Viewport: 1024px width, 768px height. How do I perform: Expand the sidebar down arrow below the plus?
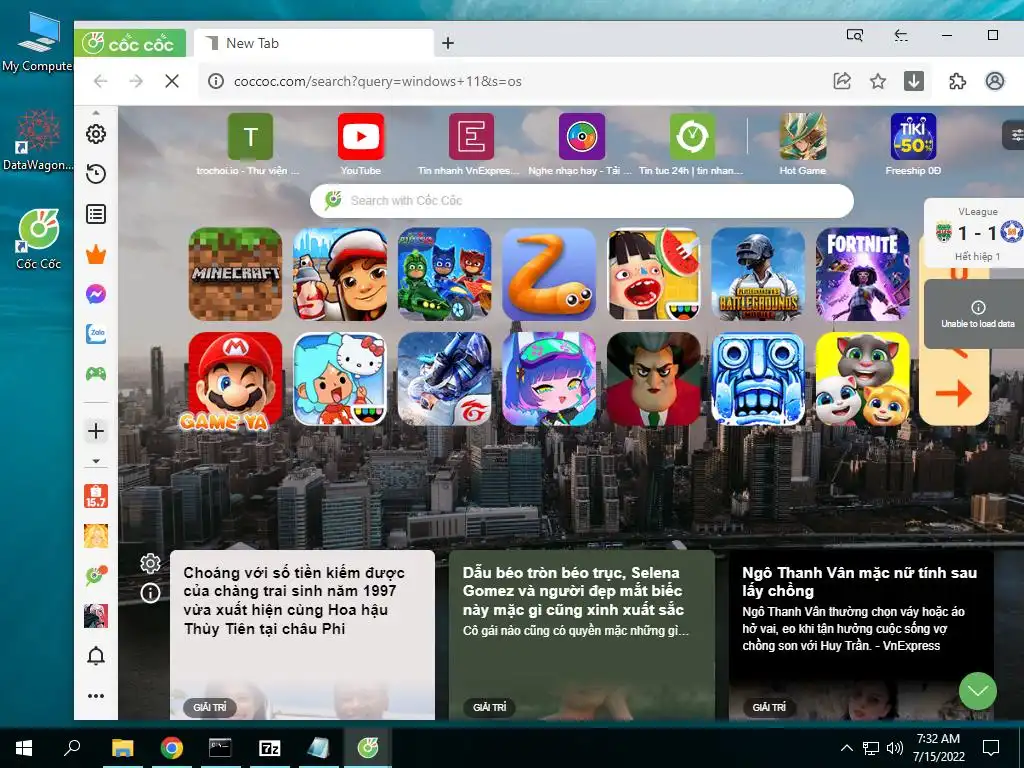[x=96, y=461]
